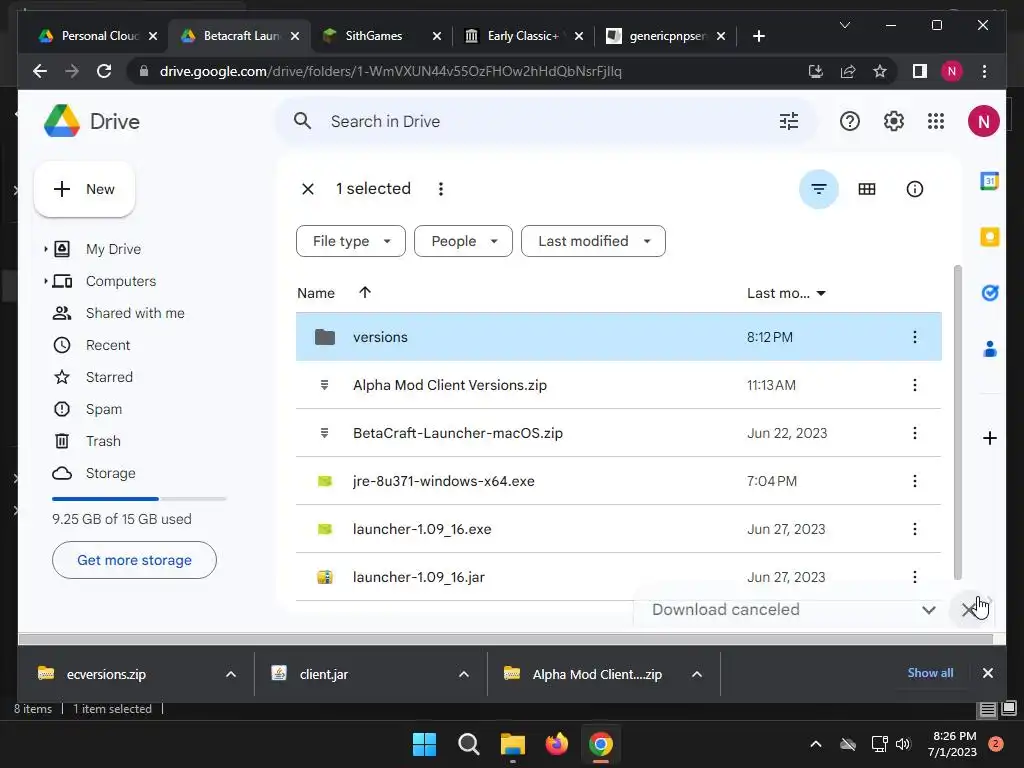
Task: Open the Chrome tab search chevron
Action: coord(844,25)
